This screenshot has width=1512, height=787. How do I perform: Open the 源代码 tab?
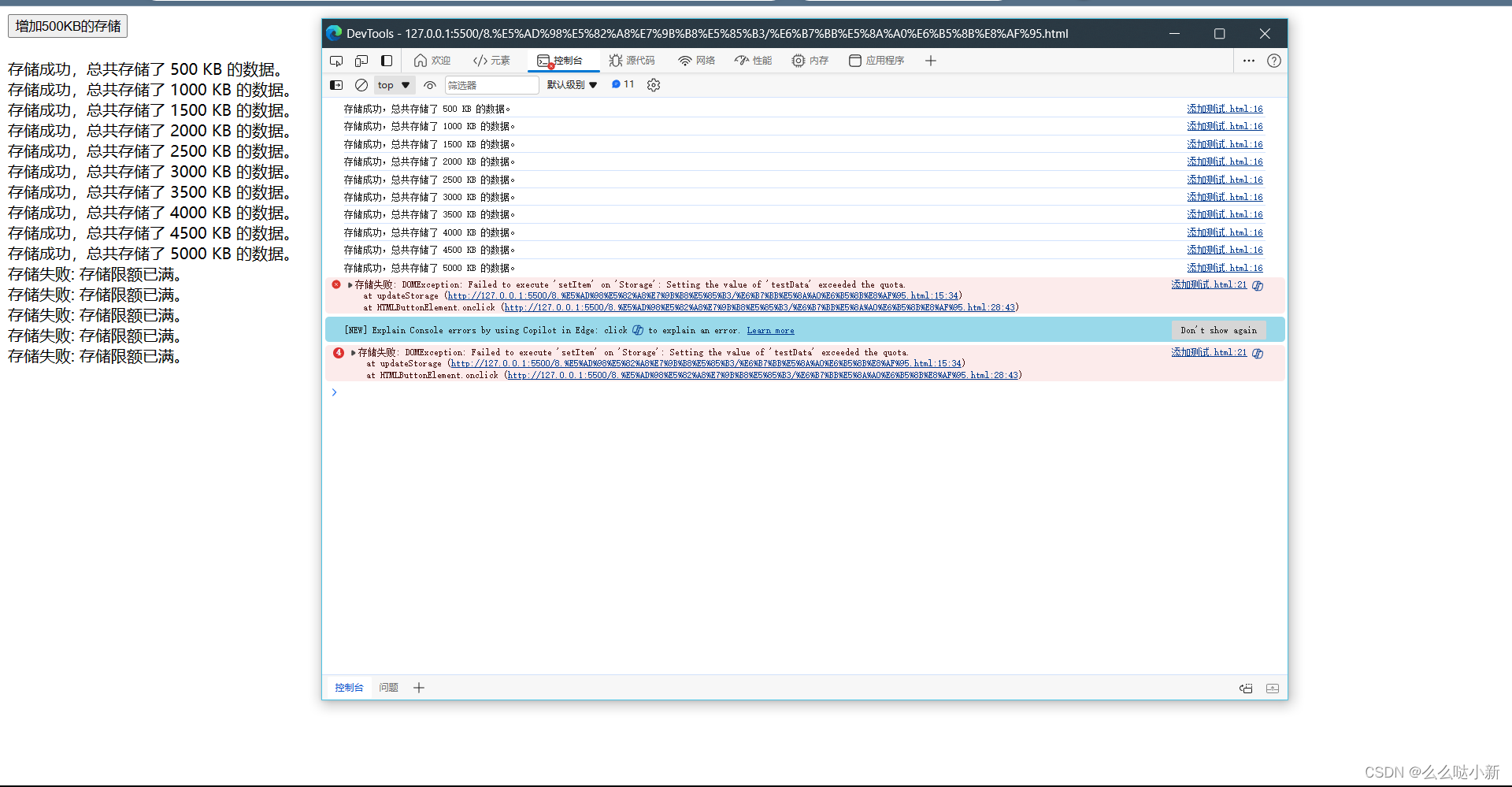click(x=632, y=61)
